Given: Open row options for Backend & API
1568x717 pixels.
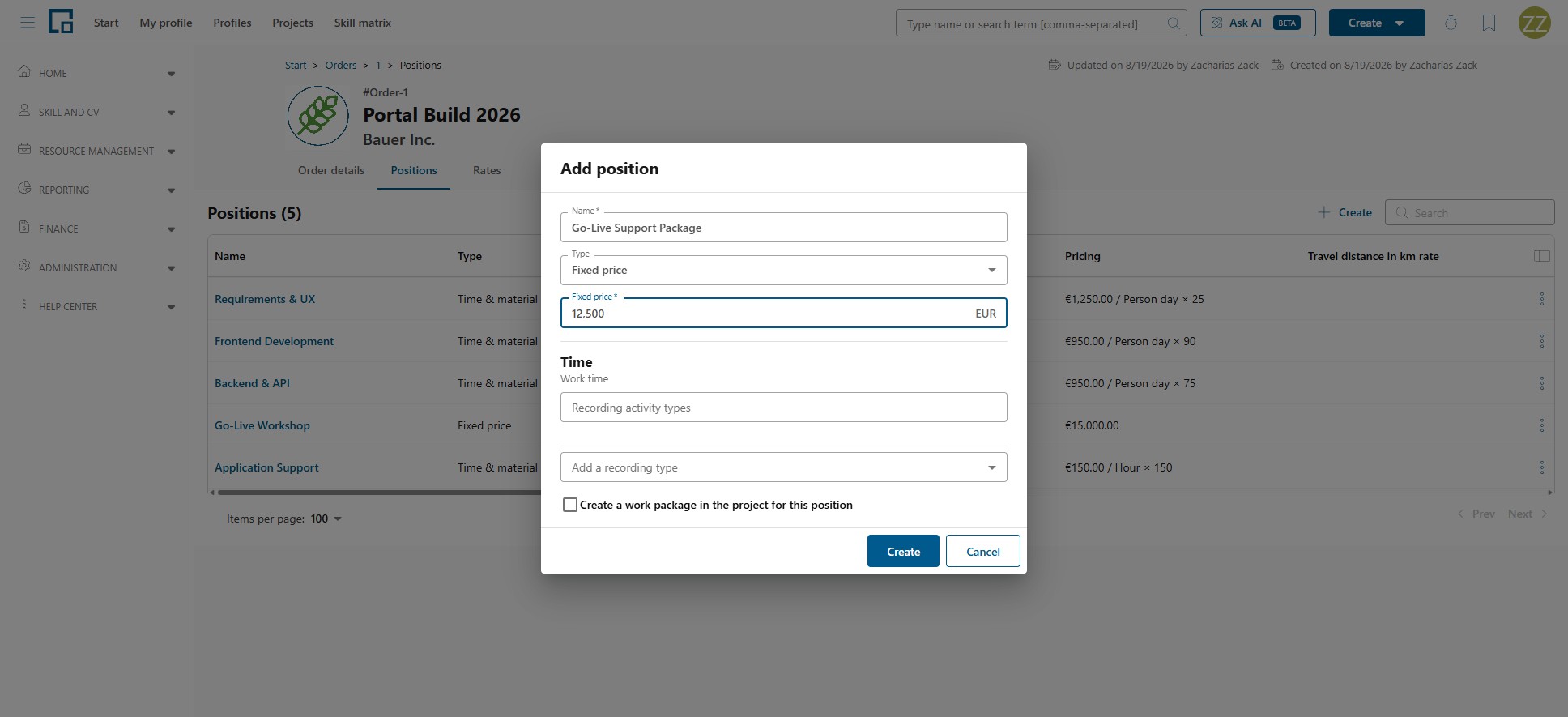Looking at the screenshot, I should [1541, 383].
